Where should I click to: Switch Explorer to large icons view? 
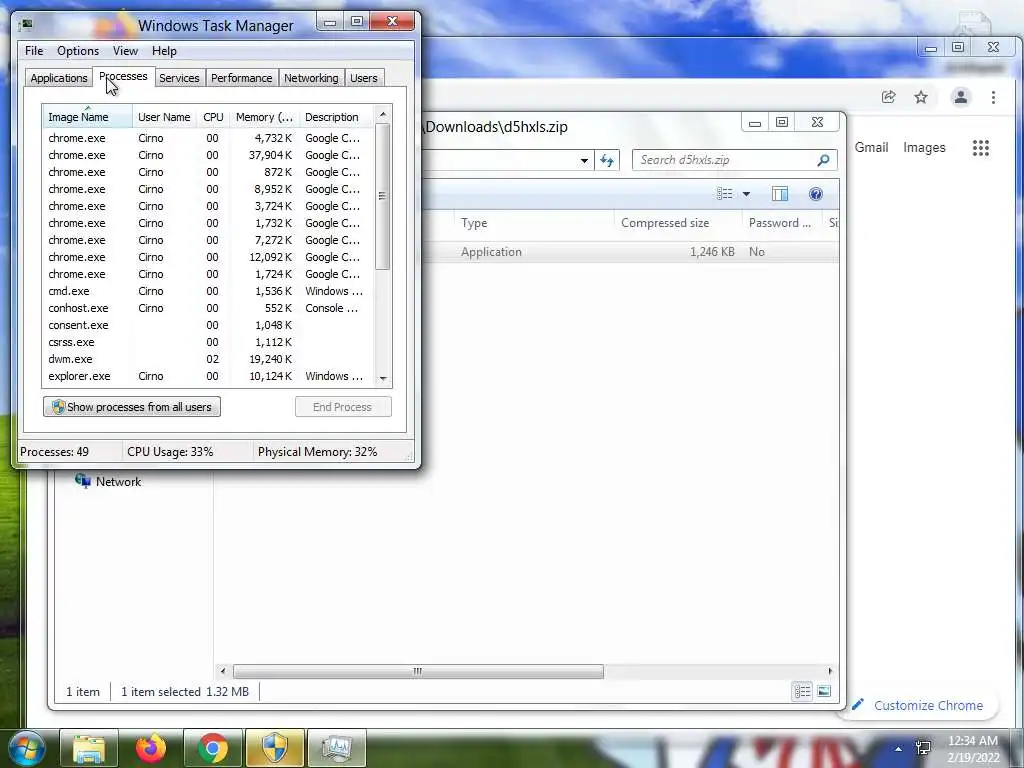click(824, 691)
